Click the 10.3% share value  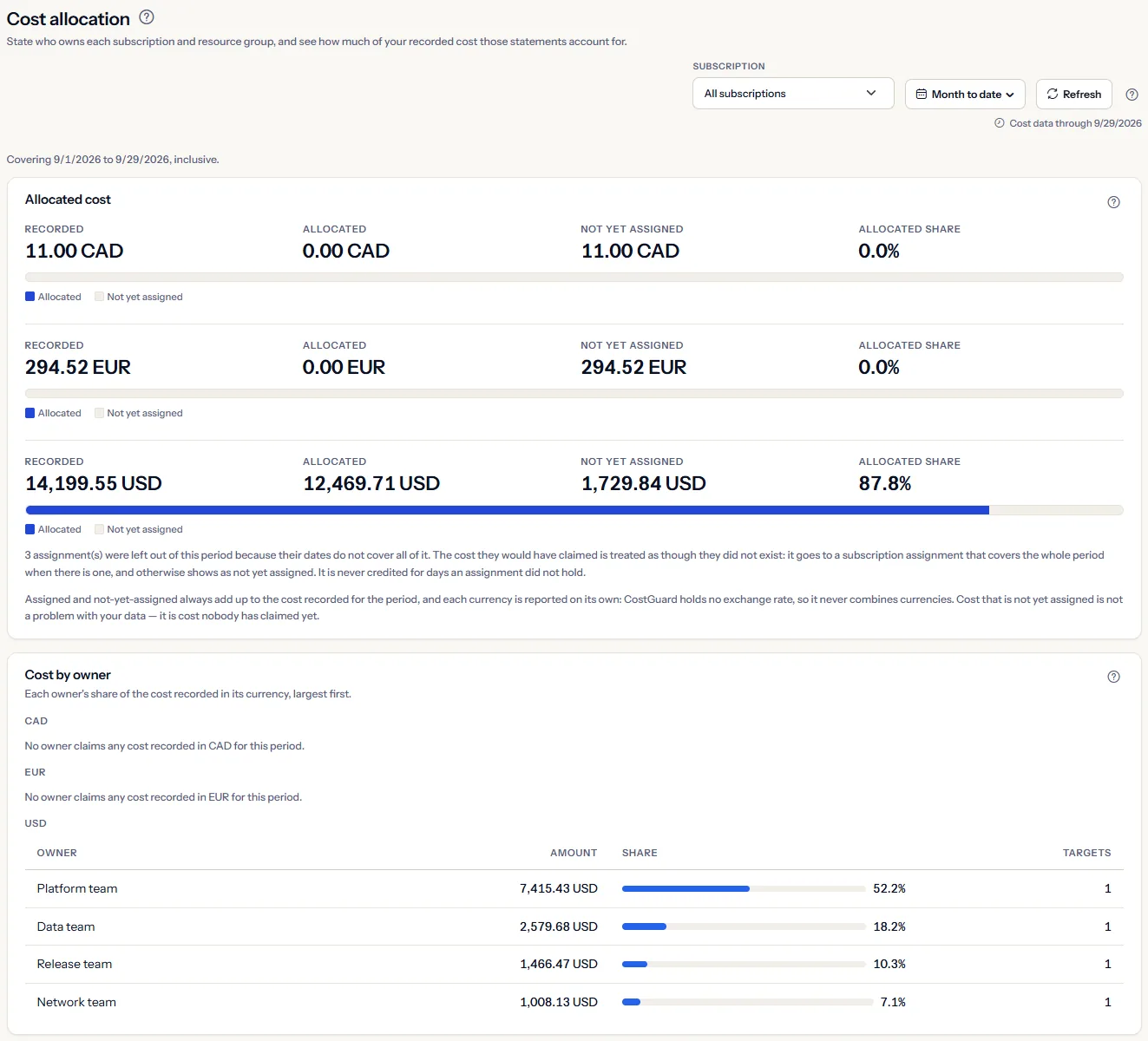tap(889, 964)
